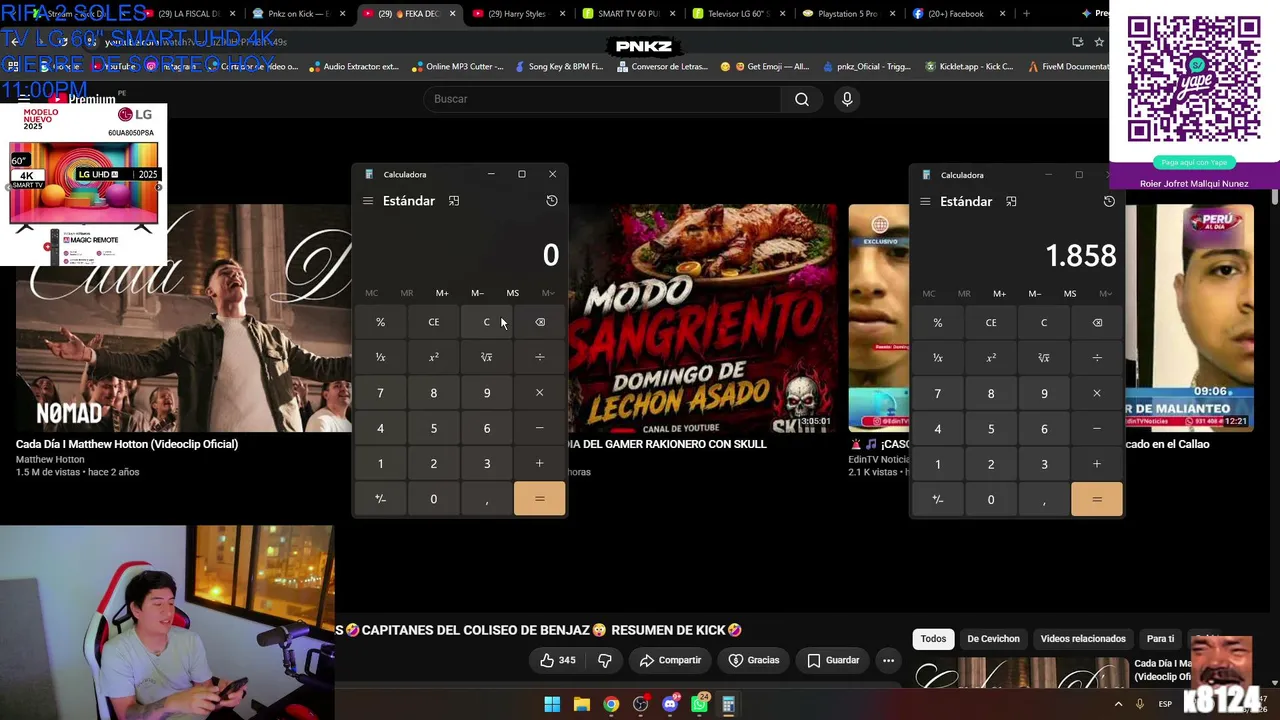Viewport: 1280px width, 720px height.
Task: Open the Matthew Hotton channel link
Action: pos(50,460)
